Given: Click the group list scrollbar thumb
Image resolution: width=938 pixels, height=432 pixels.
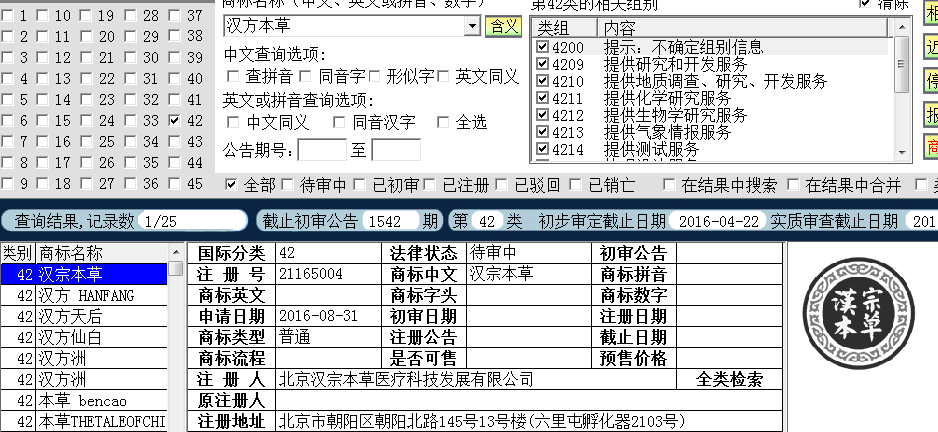Looking at the screenshot, I should (902, 64).
